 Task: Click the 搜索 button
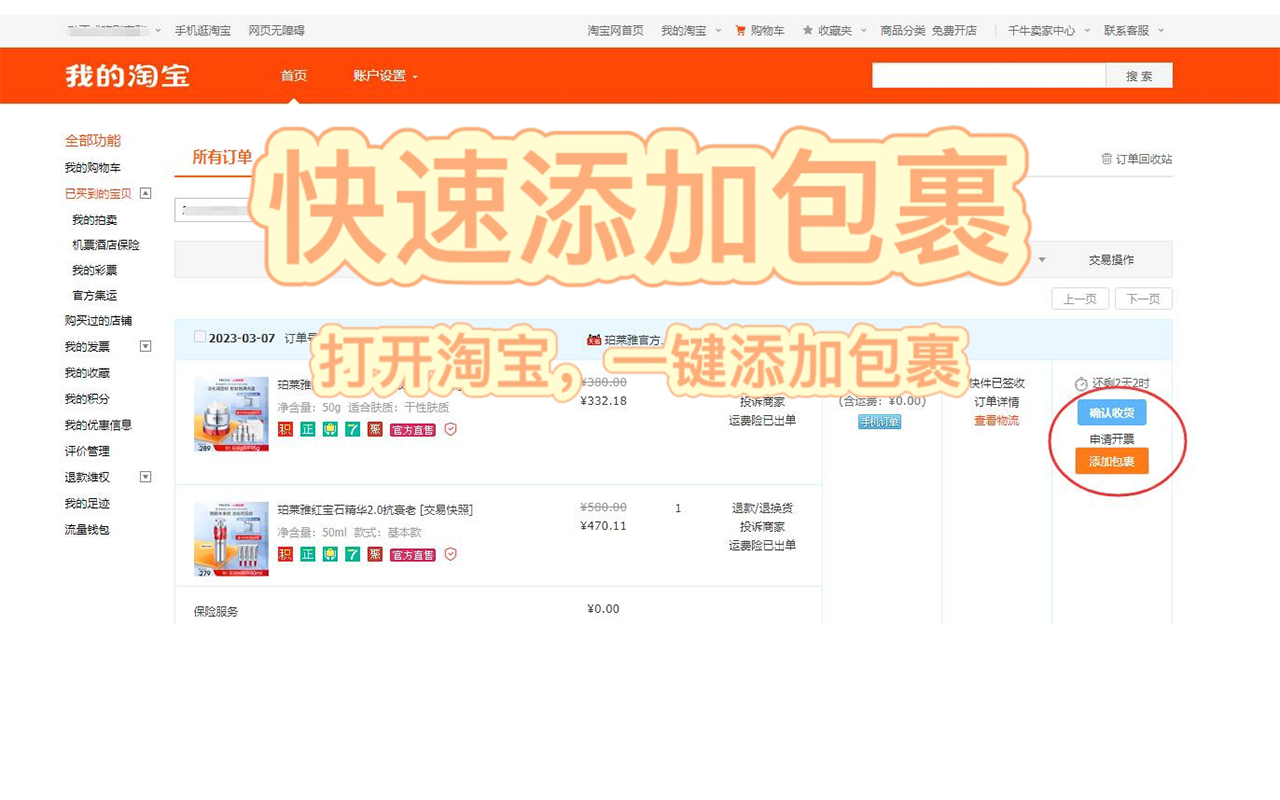coord(1139,76)
